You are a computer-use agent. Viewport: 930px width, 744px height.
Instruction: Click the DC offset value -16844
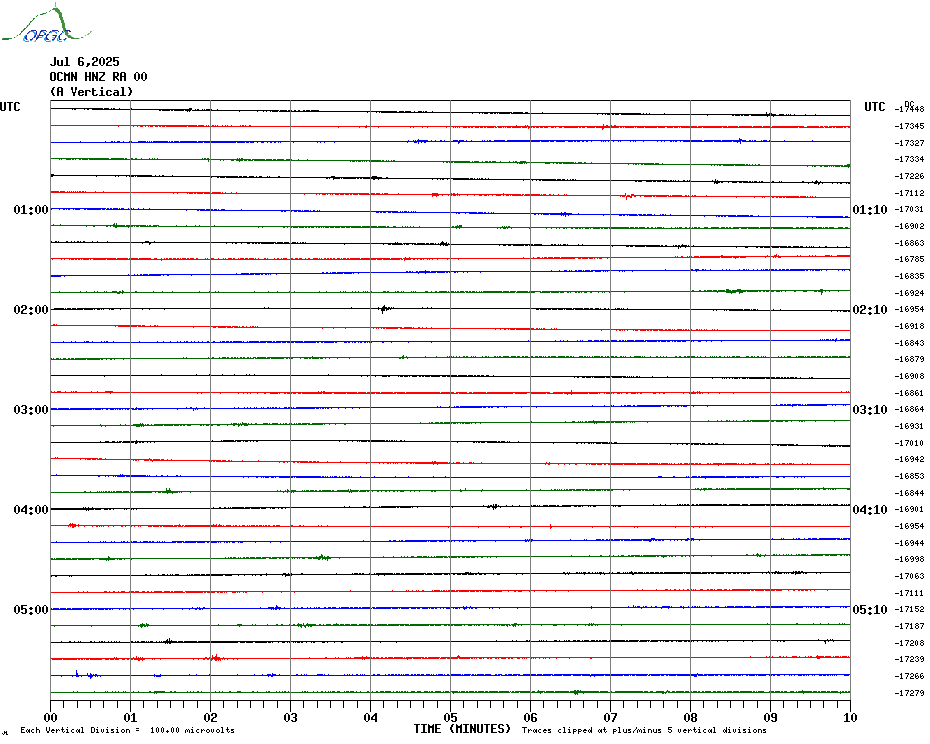[909, 493]
